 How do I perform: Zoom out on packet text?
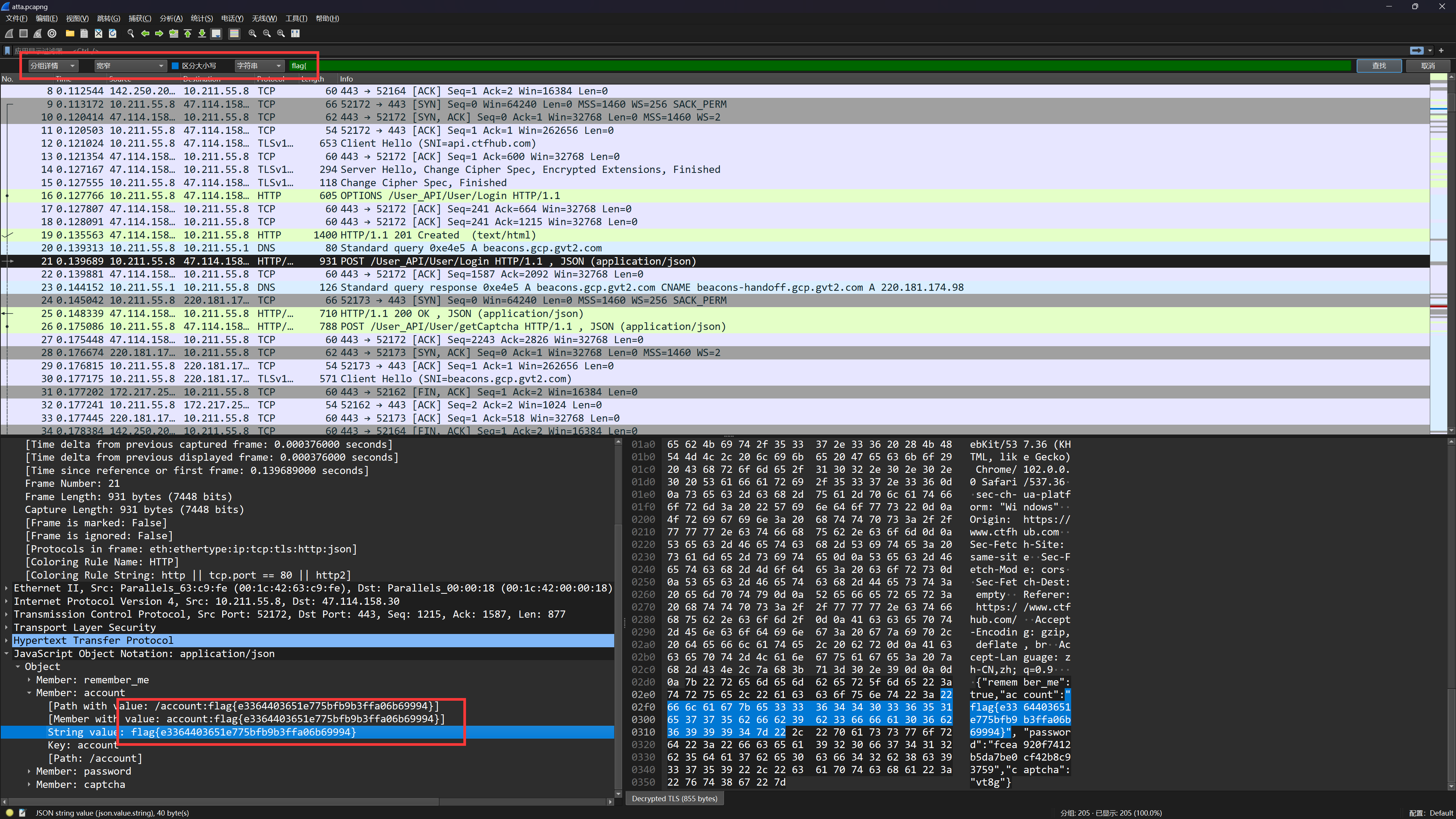point(267,33)
